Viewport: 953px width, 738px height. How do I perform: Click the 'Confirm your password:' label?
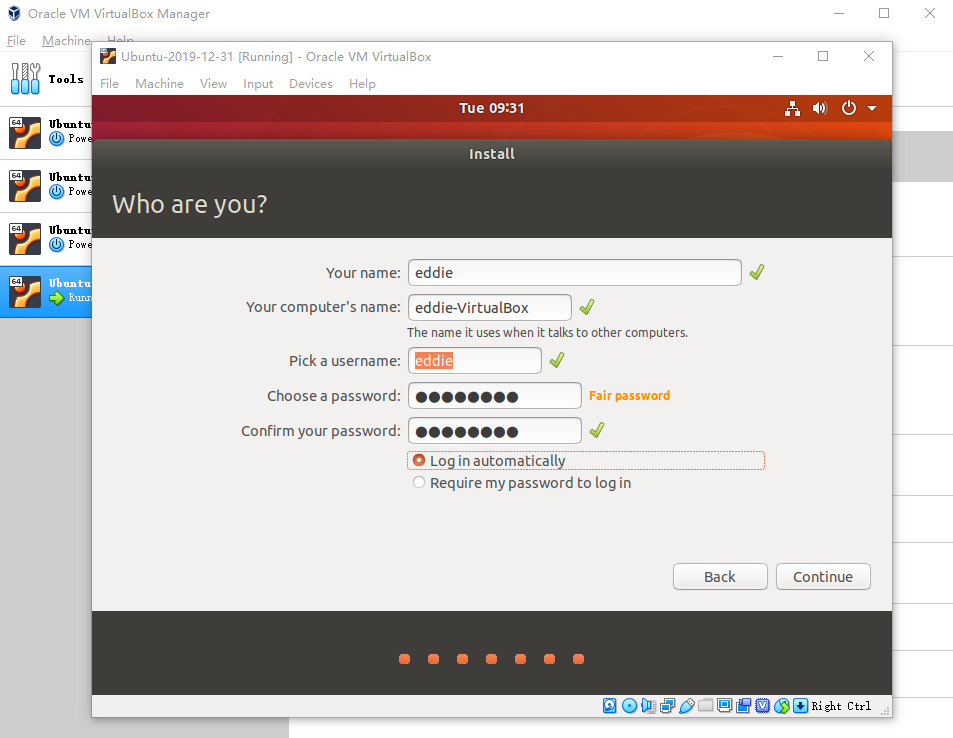tap(320, 431)
